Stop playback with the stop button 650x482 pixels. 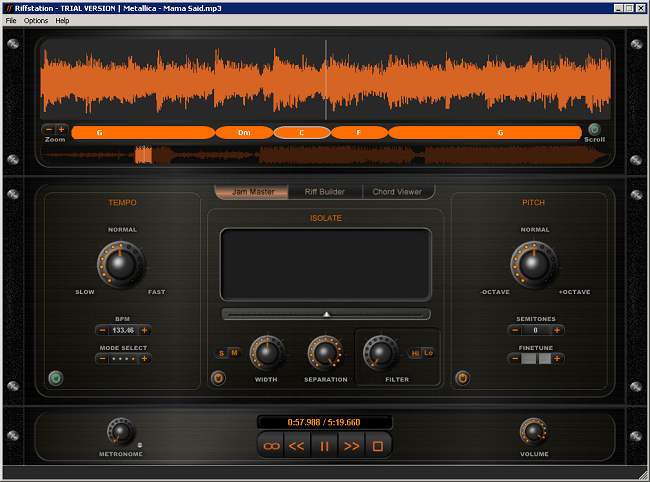coord(378,447)
